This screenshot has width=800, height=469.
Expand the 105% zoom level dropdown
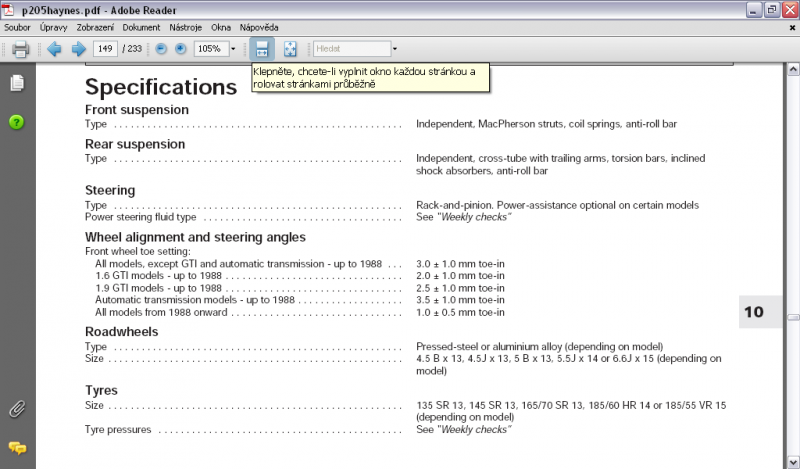233,48
